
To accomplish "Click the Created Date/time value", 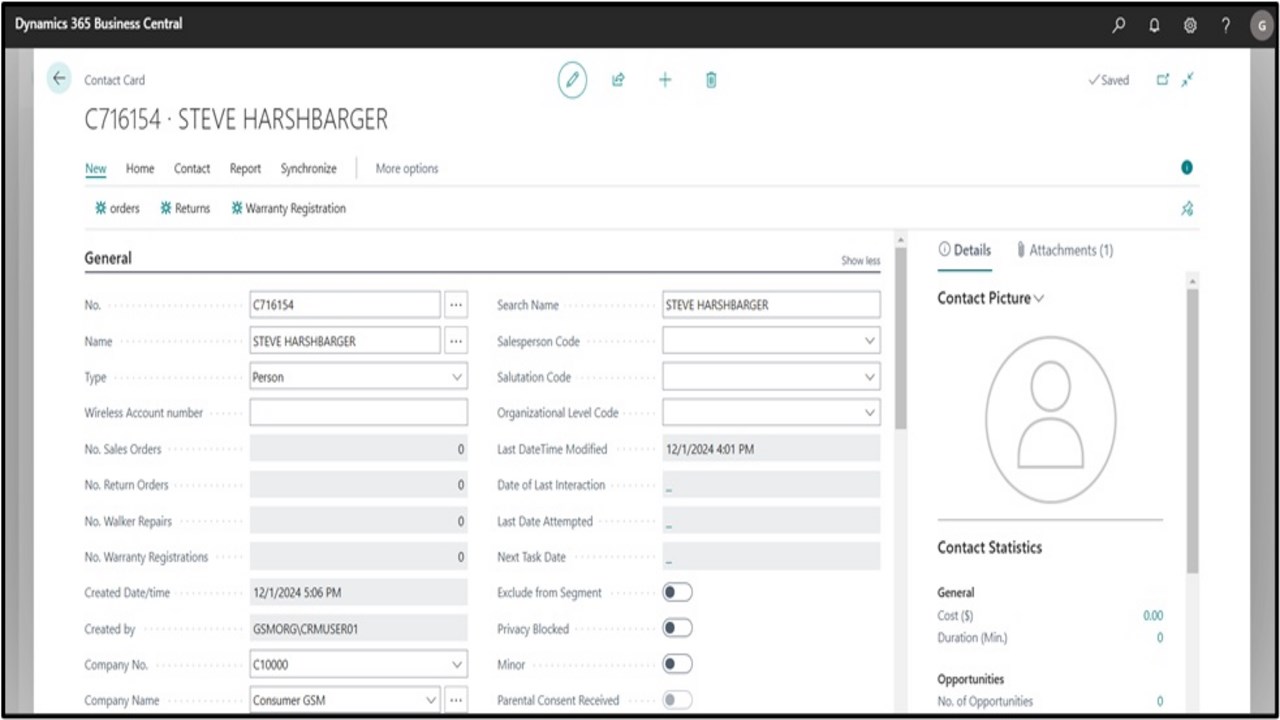I will pos(358,593).
